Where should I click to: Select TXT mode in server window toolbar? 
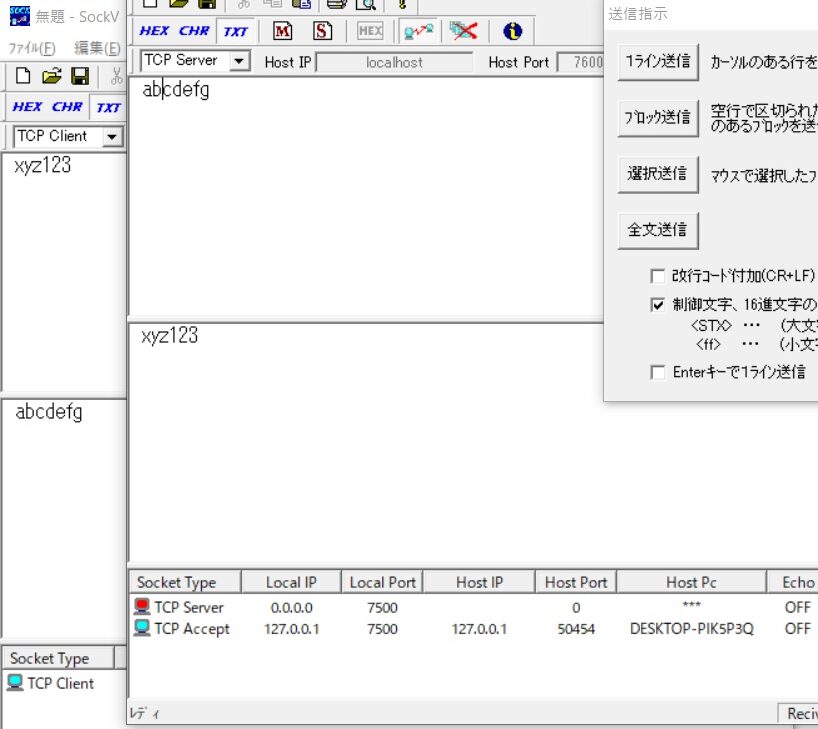[x=235, y=31]
